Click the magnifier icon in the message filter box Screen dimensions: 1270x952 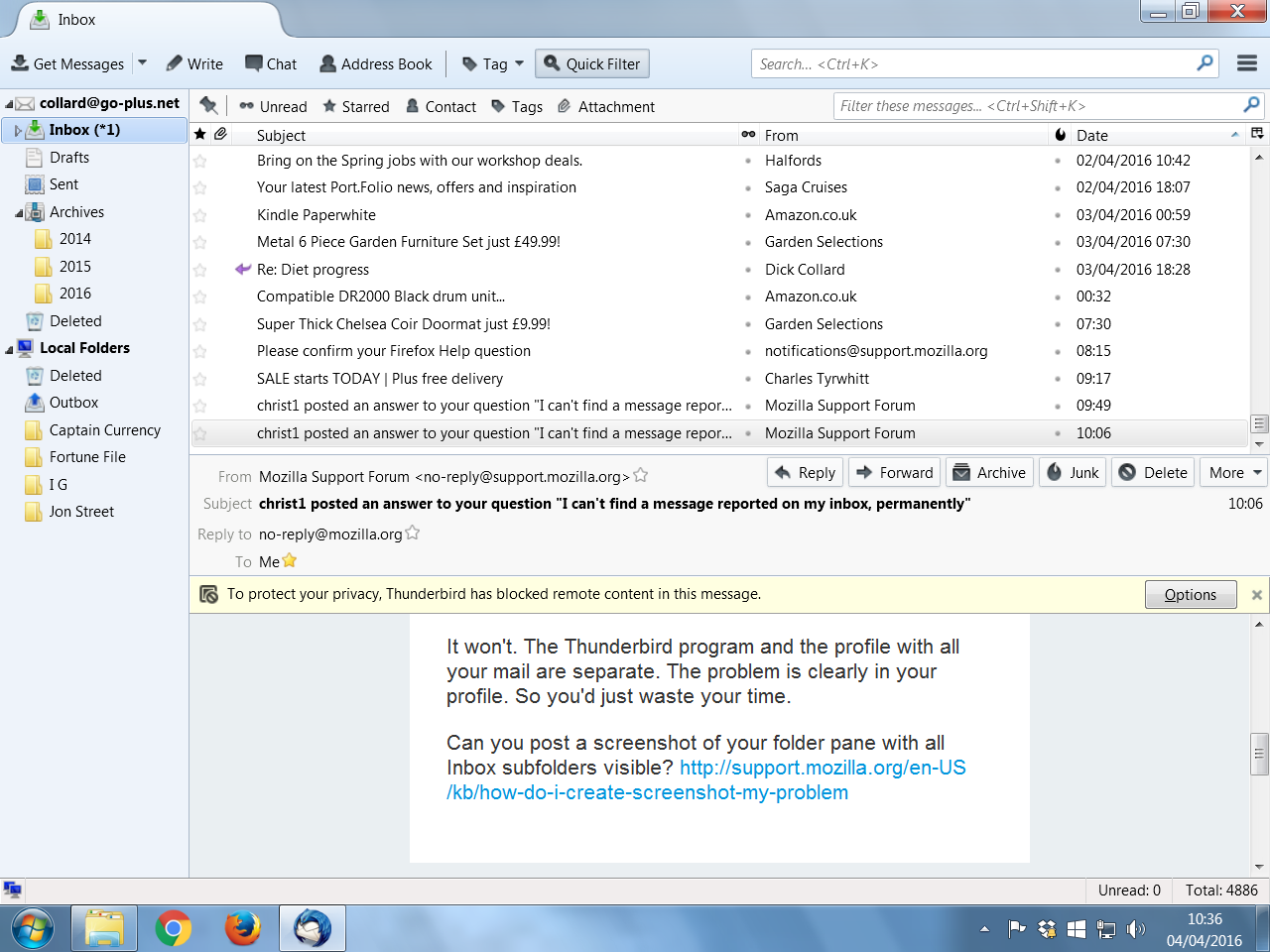pyautogui.click(x=1251, y=105)
